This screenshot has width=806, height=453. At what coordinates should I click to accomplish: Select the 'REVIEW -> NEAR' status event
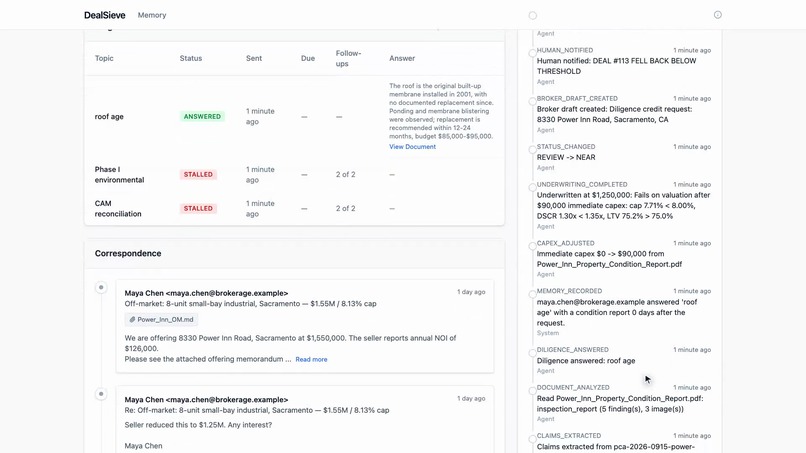[566, 157]
